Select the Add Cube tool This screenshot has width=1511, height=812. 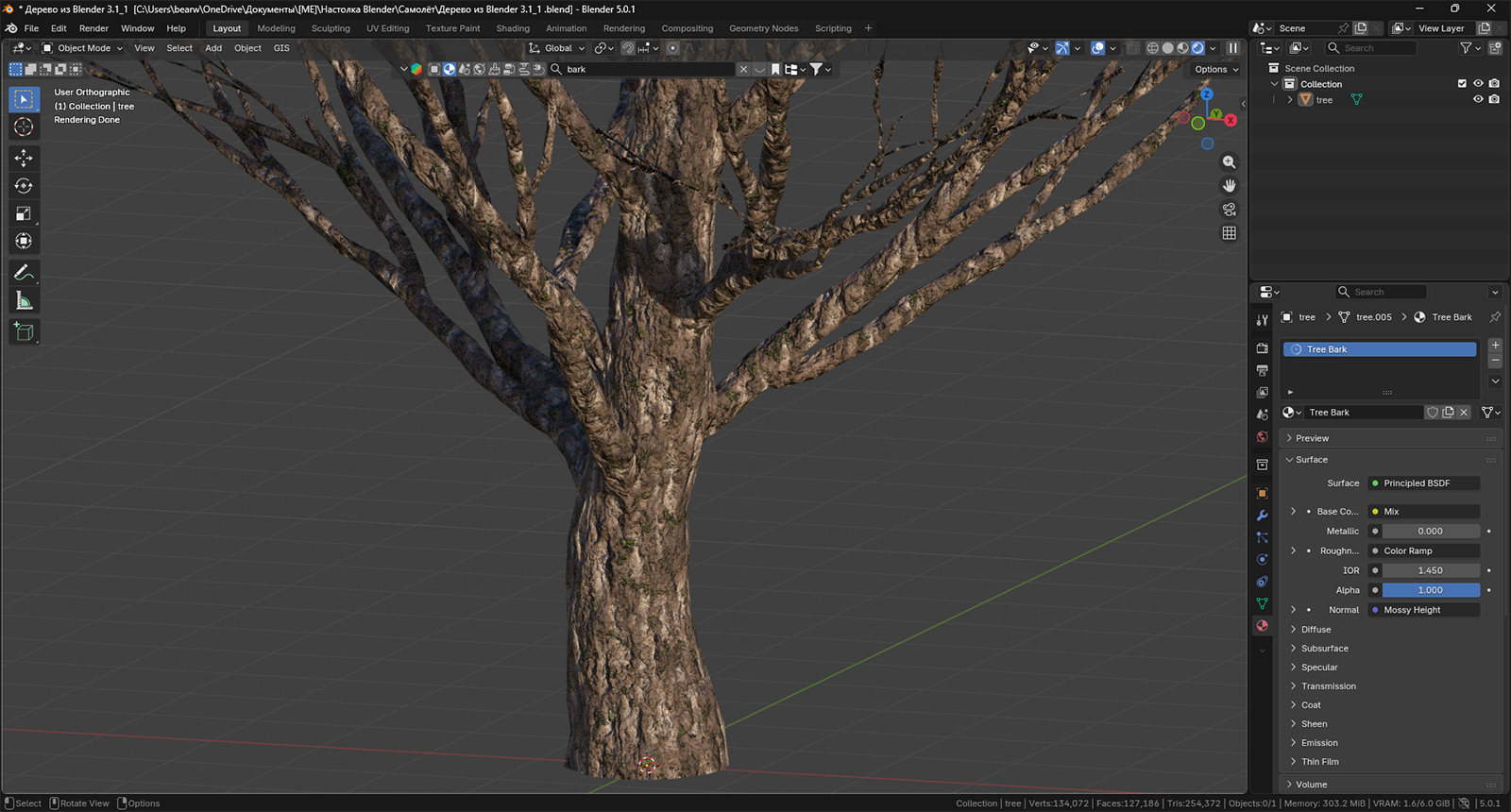coord(24,331)
